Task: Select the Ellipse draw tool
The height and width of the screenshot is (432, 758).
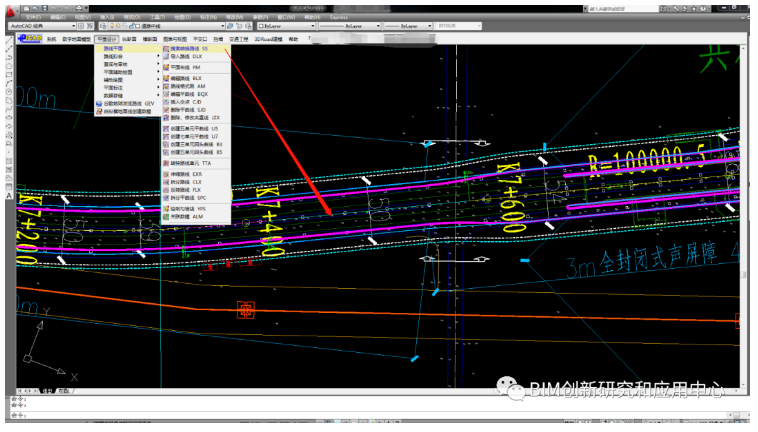Action: pyautogui.click(x=9, y=117)
